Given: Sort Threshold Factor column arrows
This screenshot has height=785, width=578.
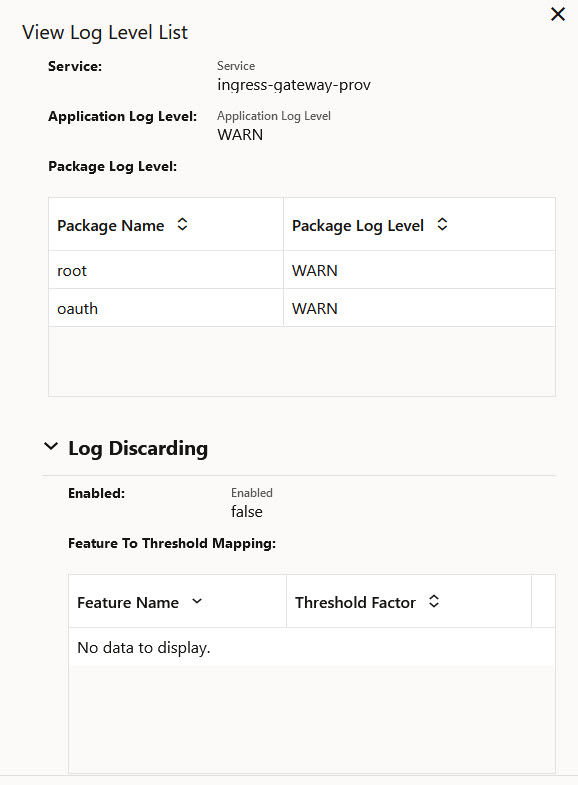Looking at the screenshot, I should coord(434,601).
